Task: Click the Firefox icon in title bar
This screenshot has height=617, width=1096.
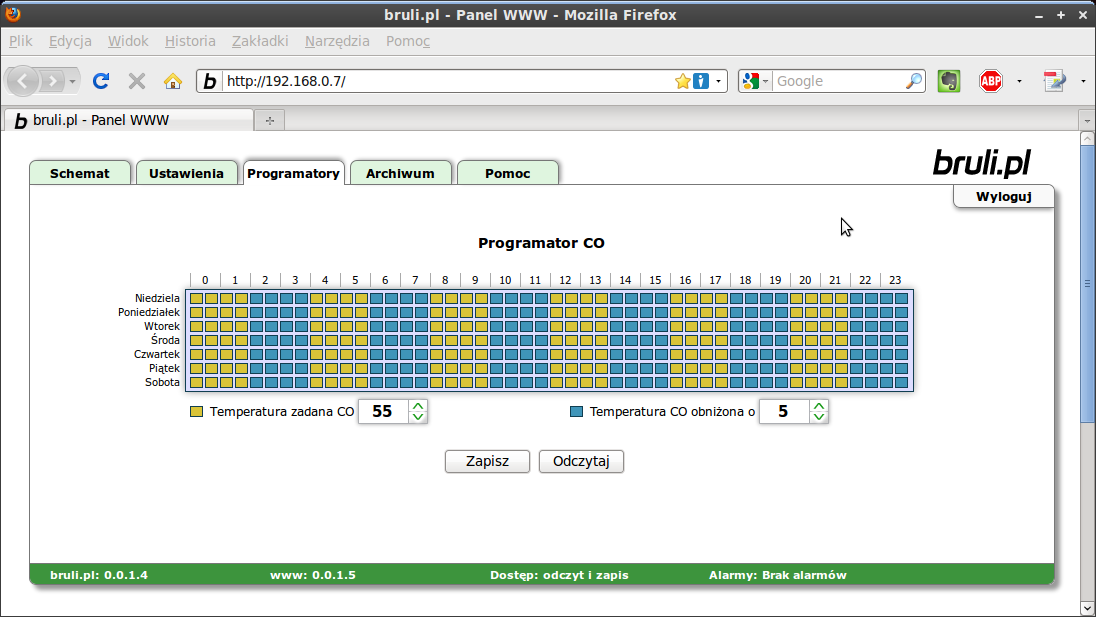Action: [13, 14]
